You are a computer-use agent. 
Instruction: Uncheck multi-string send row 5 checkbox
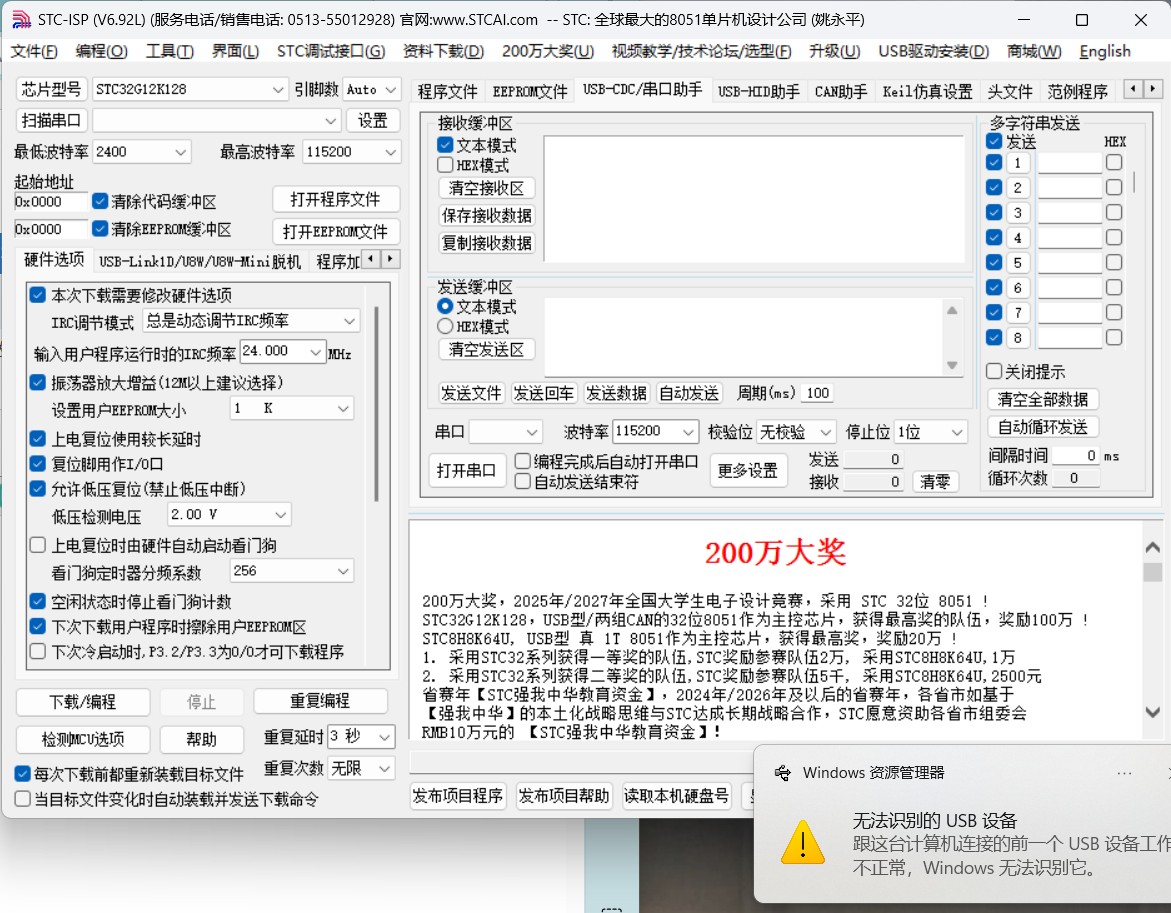coord(994,262)
